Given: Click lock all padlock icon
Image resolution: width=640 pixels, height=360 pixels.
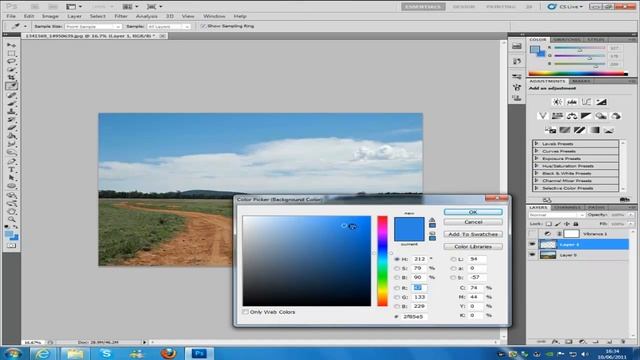Looking at the screenshot, I should pos(576,224).
